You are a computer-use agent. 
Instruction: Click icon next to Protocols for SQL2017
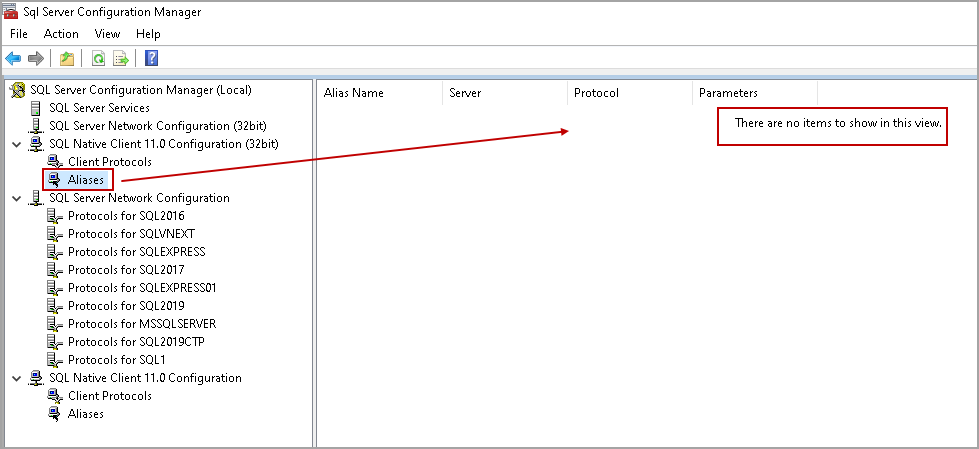click(x=55, y=270)
